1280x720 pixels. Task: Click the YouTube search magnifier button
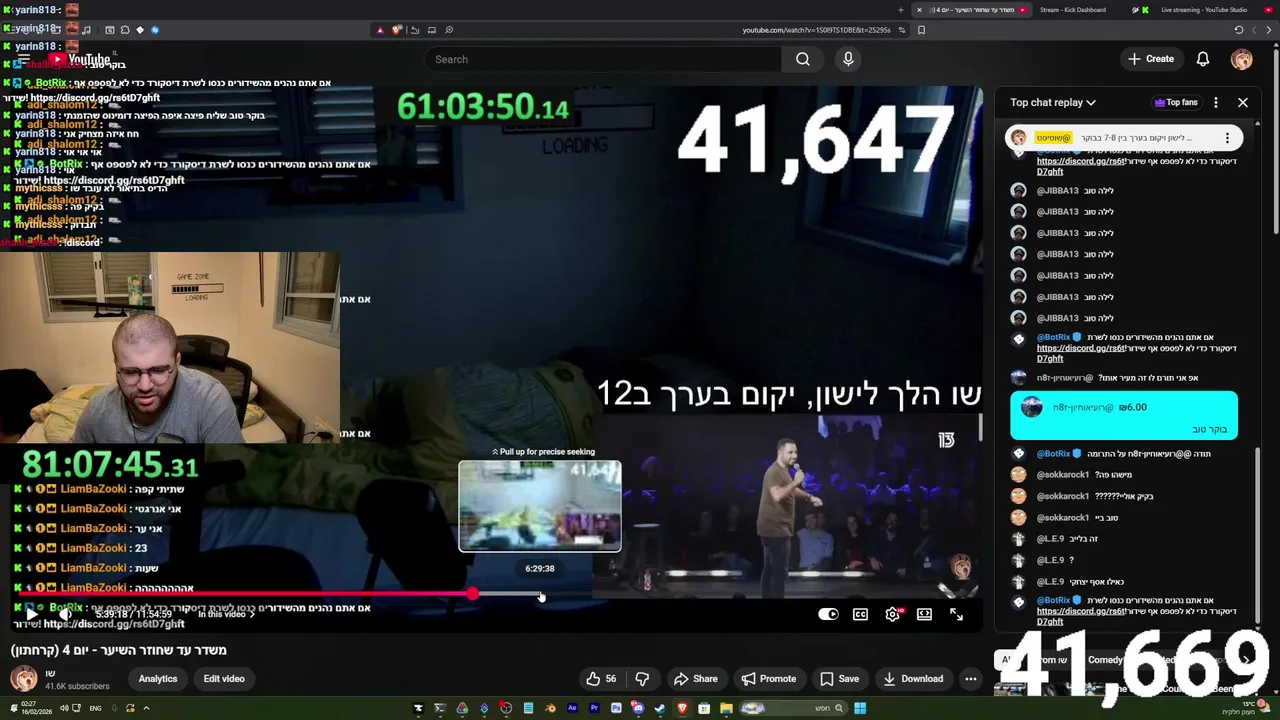803,59
